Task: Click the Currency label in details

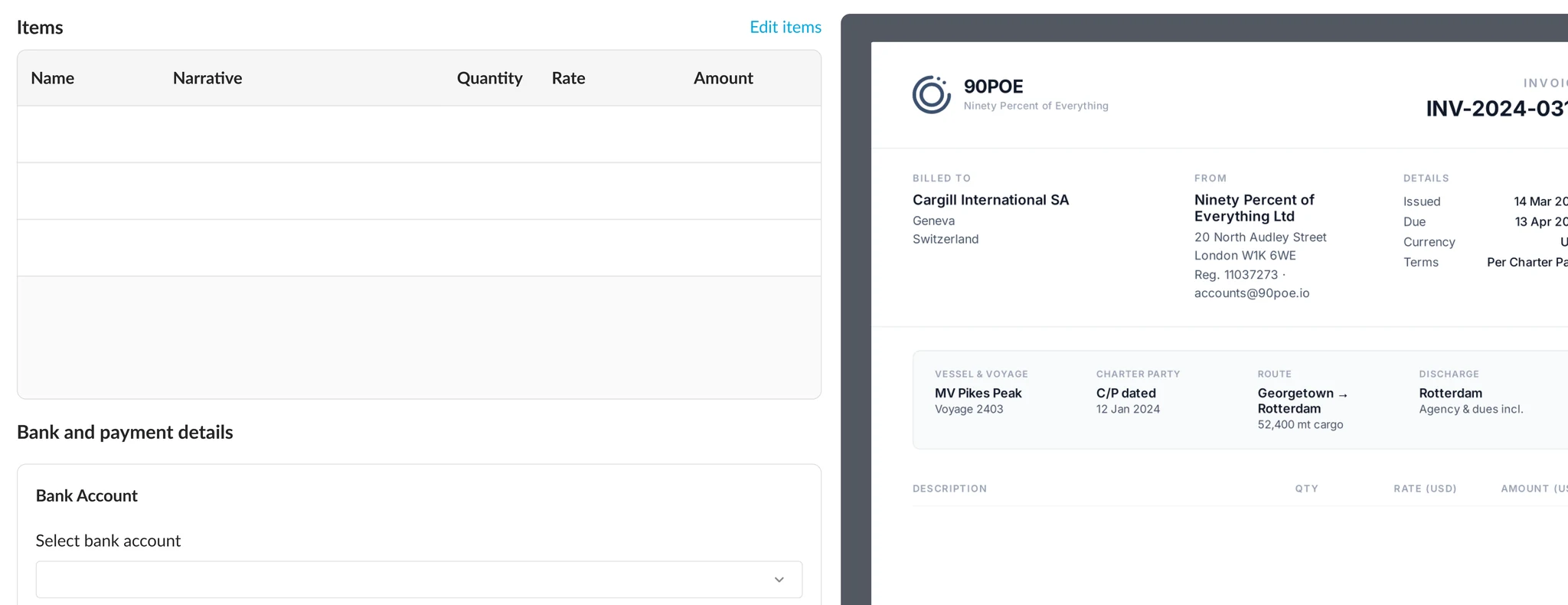Action: coord(1429,242)
